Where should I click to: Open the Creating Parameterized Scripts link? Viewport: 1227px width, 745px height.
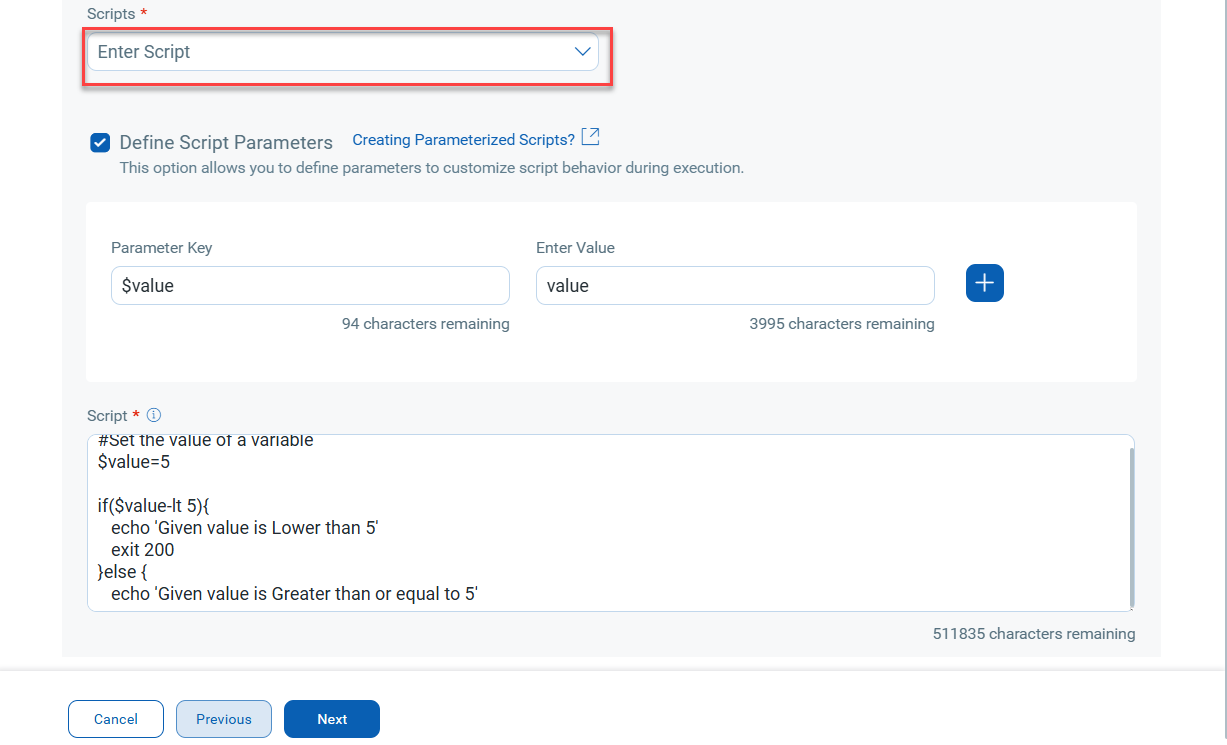[x=464, y=140]
